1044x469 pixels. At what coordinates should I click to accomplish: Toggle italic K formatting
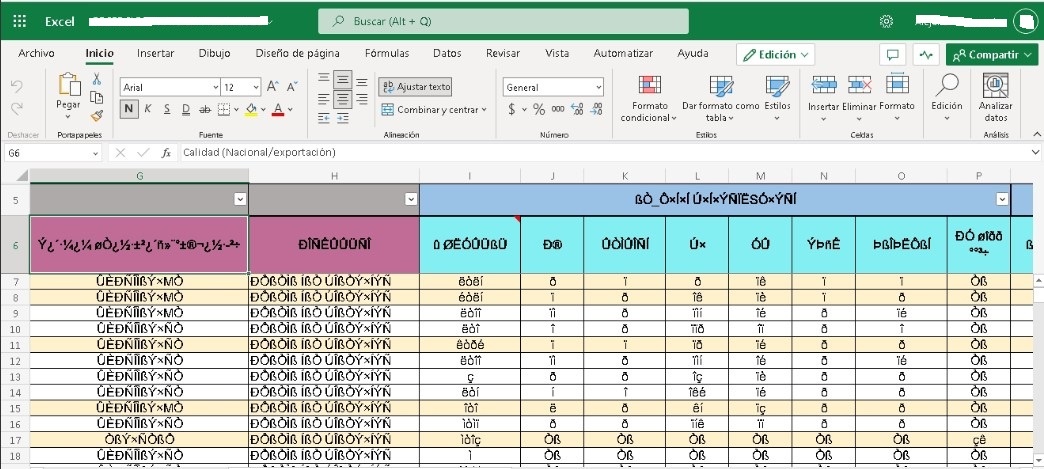148,109
